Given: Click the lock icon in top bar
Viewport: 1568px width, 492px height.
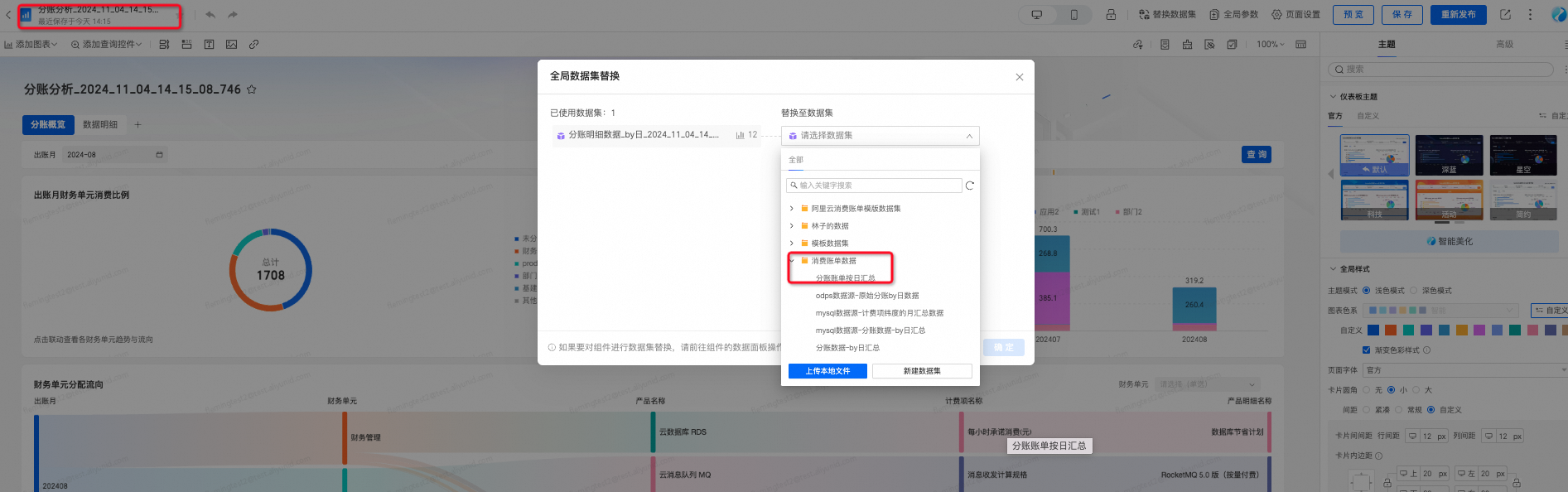Looking at the screenshot, I should point(1111,15).
